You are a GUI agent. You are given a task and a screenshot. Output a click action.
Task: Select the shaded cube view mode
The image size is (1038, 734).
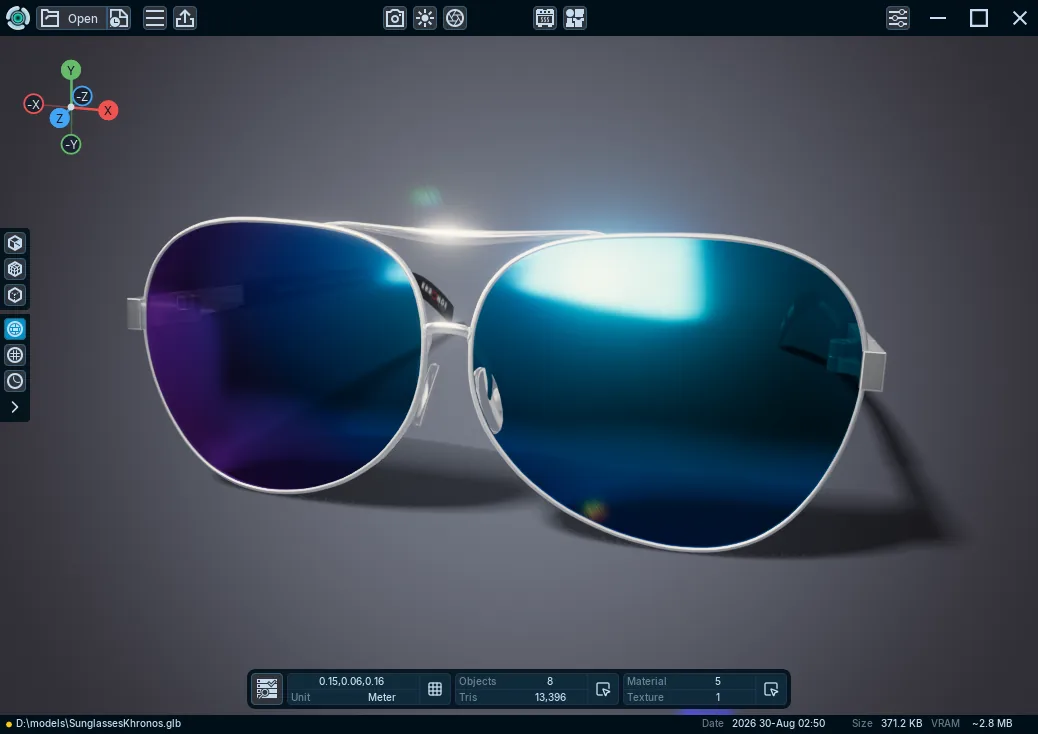pyautogui.click(x=15, y=243)
